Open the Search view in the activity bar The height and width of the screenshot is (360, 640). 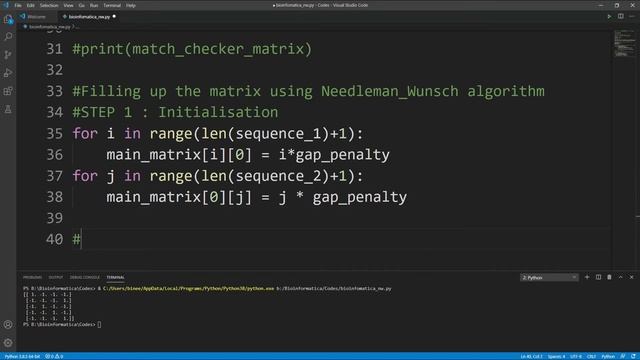[8, 37]
